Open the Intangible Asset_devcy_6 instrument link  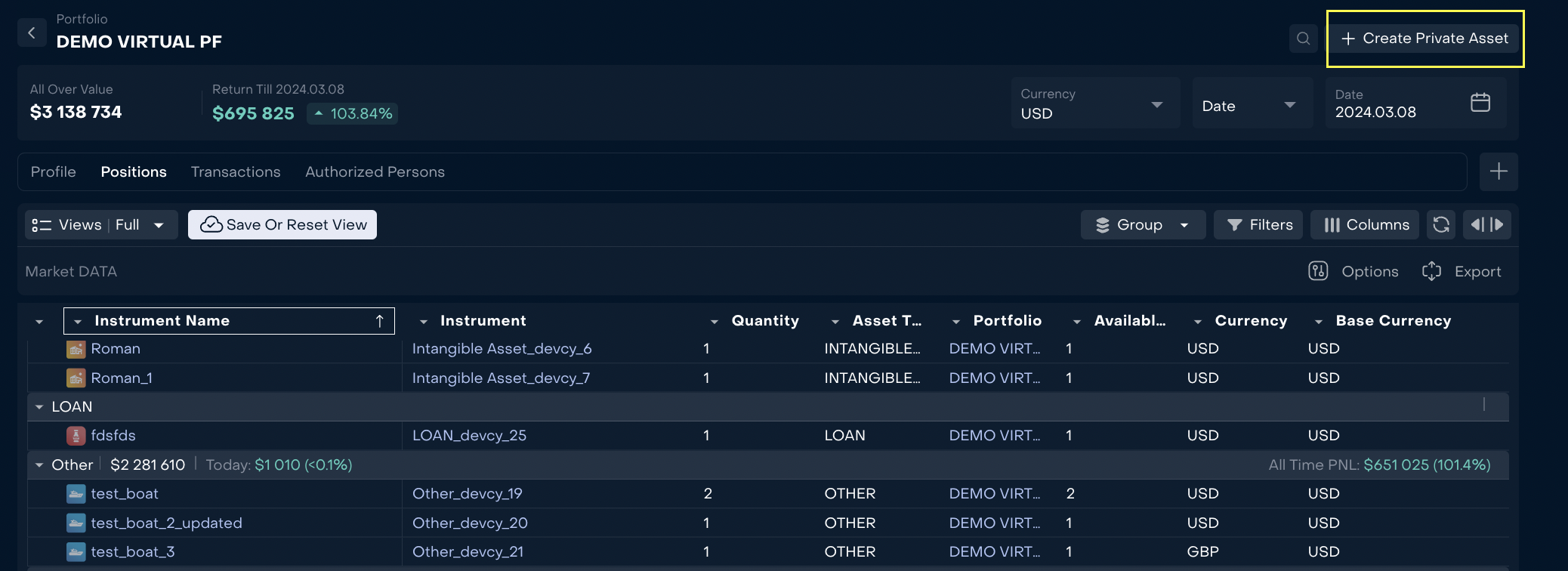coord(502,349)
